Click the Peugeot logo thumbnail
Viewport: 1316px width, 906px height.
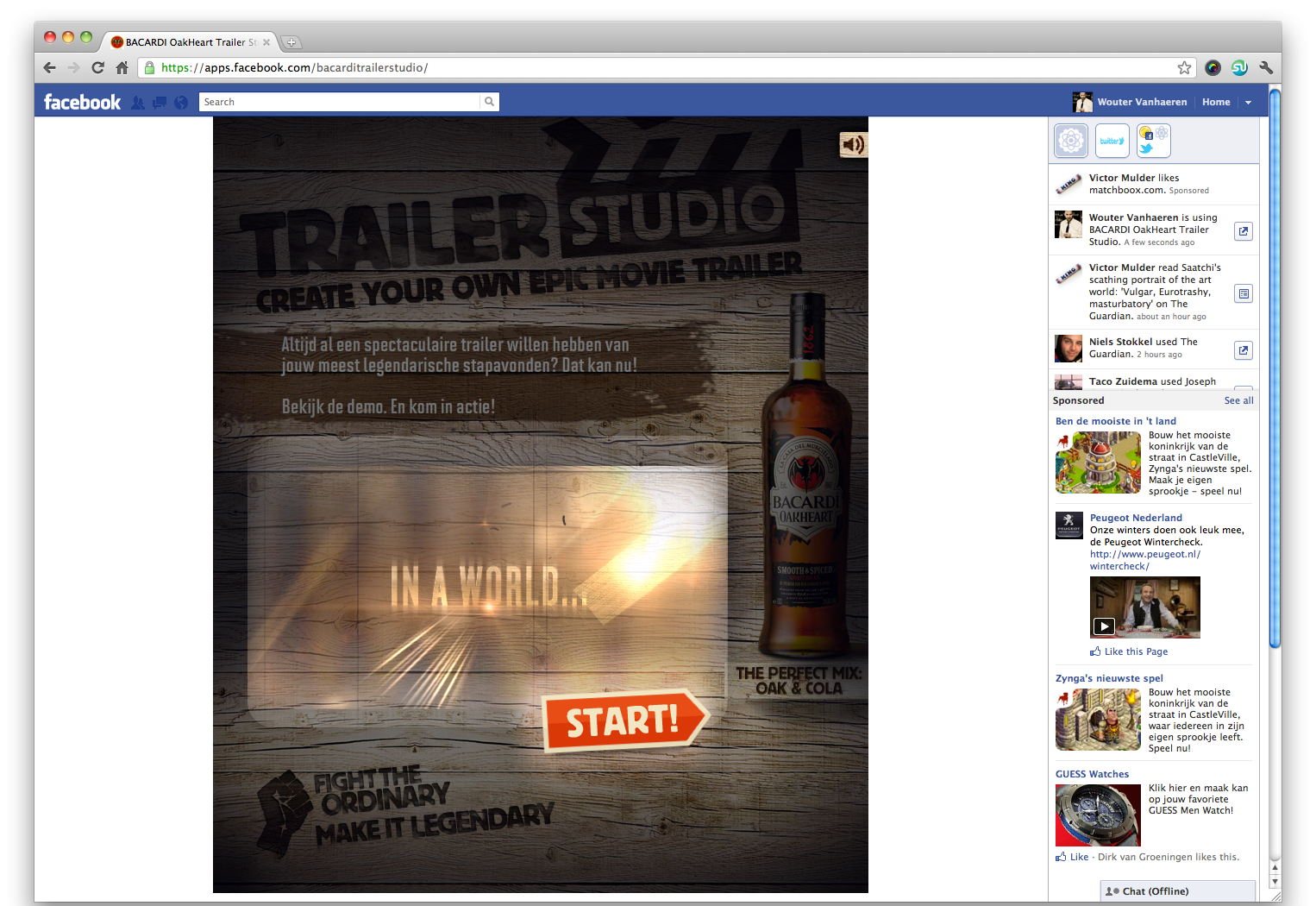[x=1069, y=525]
